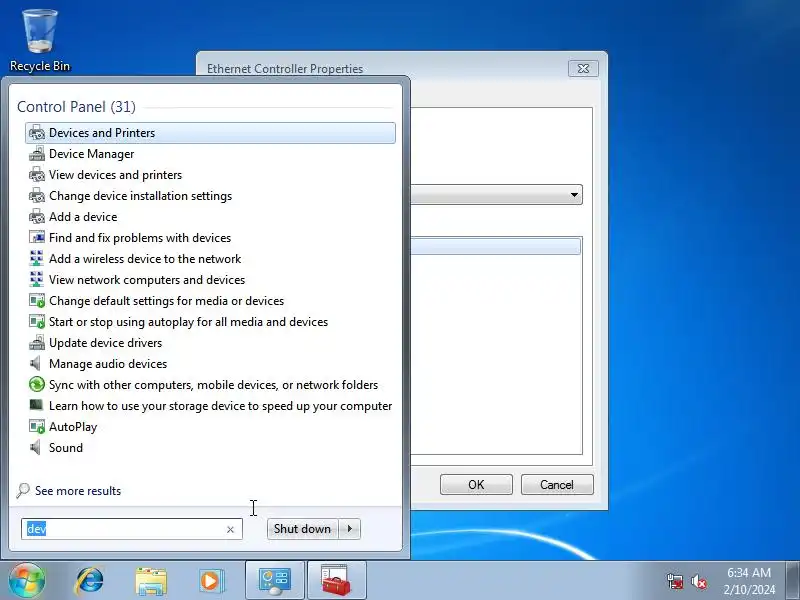
Task: Click AutoPlay search result text
Action: (73, 427)
